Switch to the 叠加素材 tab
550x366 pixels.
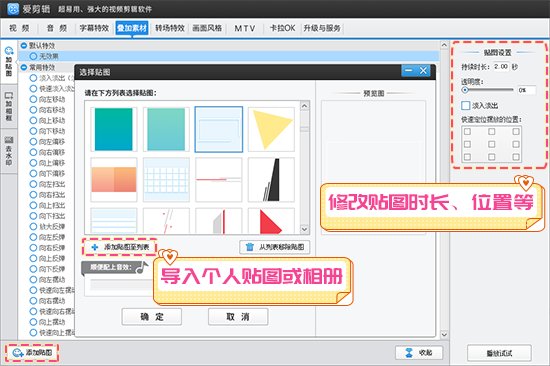132,28
